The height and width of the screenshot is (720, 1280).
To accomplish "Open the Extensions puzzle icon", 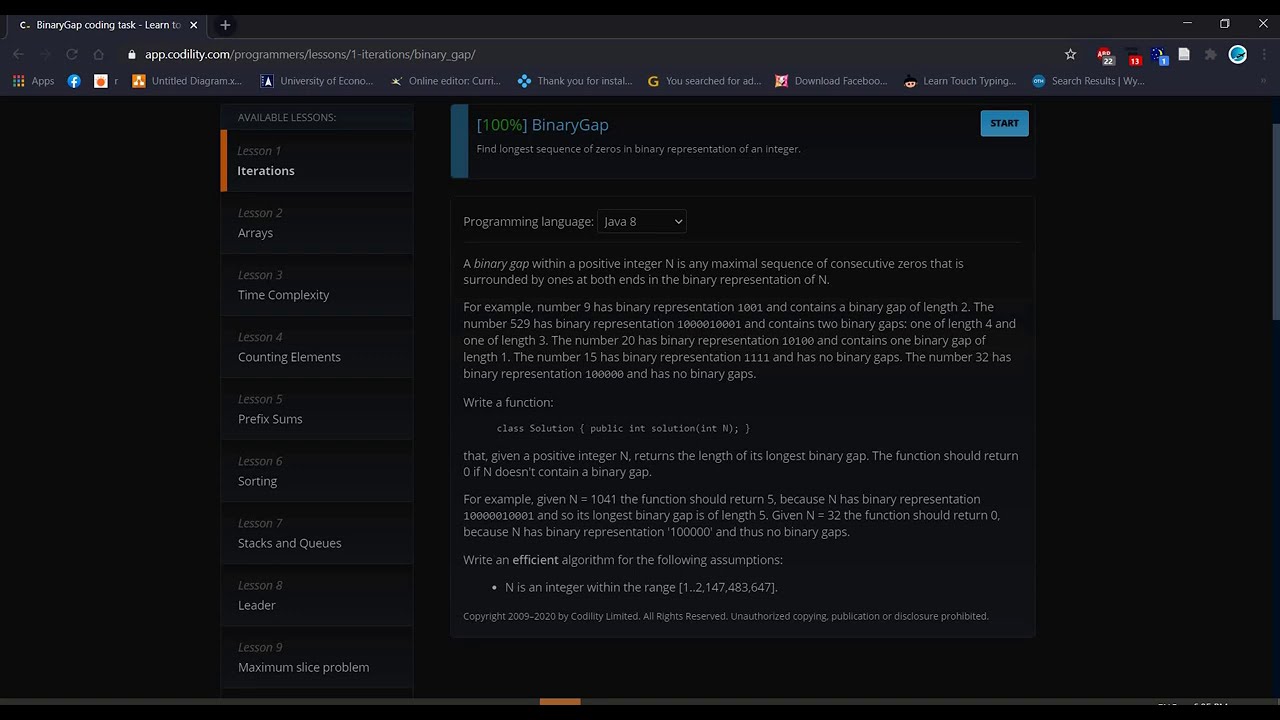I will [1210, 54].
